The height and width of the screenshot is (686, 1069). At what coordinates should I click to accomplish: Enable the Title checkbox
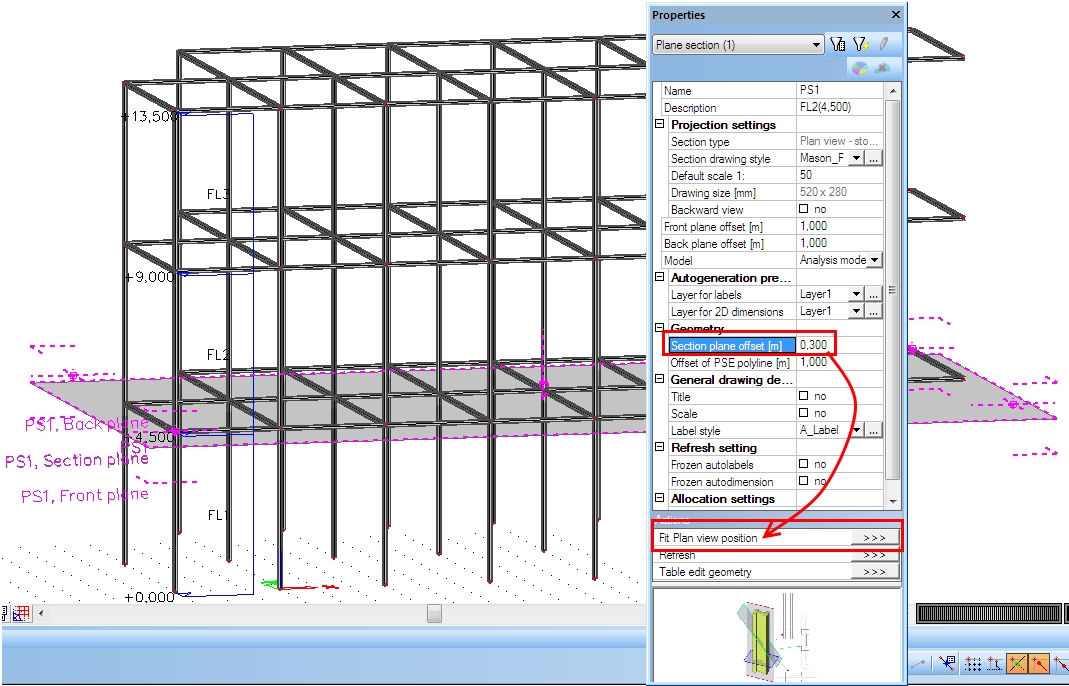(805, 397)
